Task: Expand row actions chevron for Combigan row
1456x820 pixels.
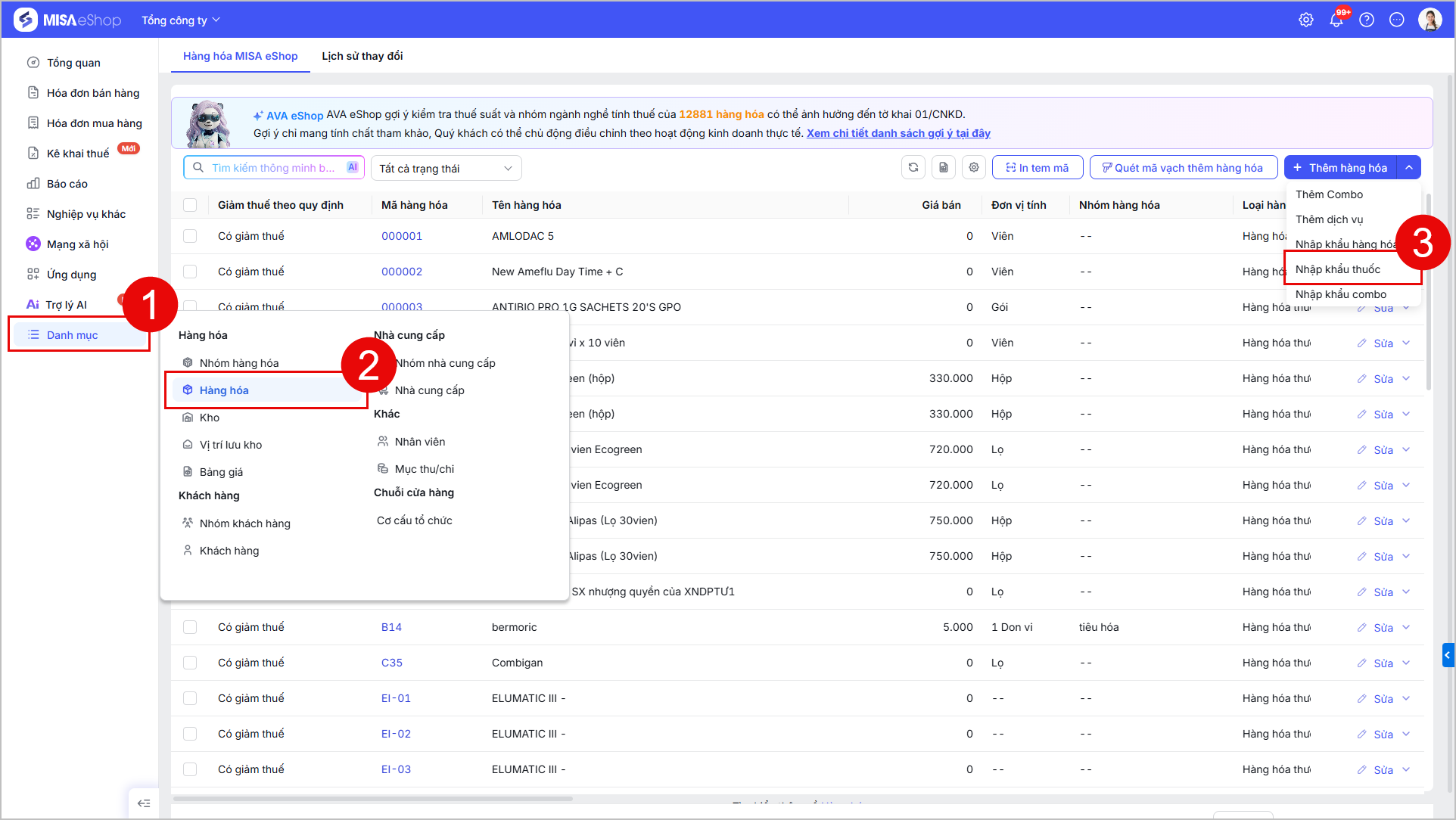Action: [x=1406, y=663]
